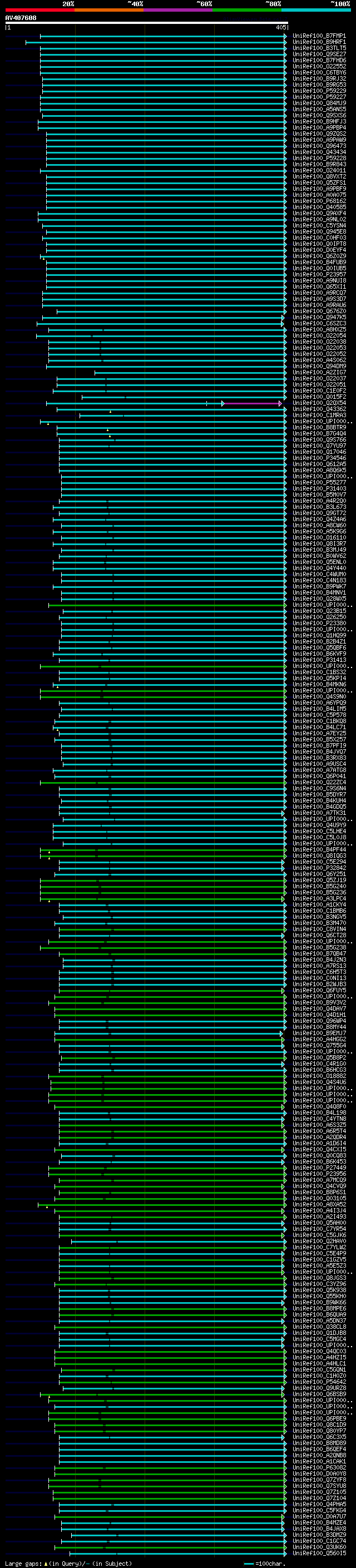The image size is (356, 1568).
Task: Select hit label UniRef100_Q43362
Action: 319,409
